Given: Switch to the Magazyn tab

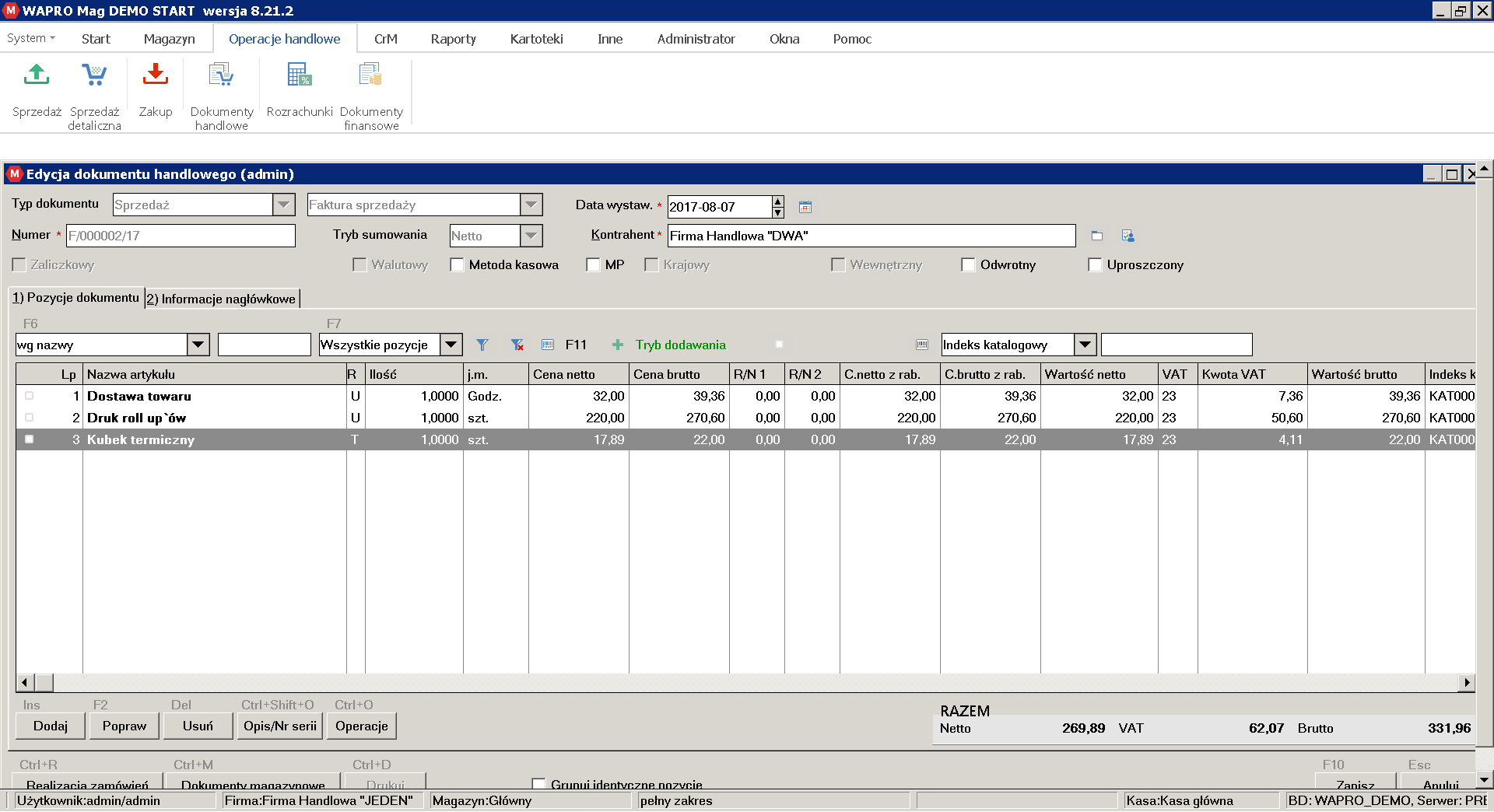Looking at the screenshot, I should (169, 39).
